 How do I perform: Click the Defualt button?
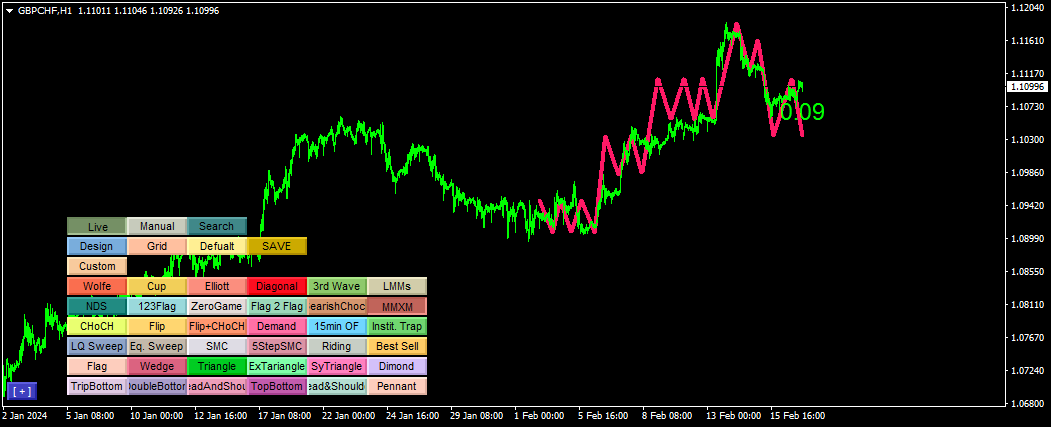[217, 246]
